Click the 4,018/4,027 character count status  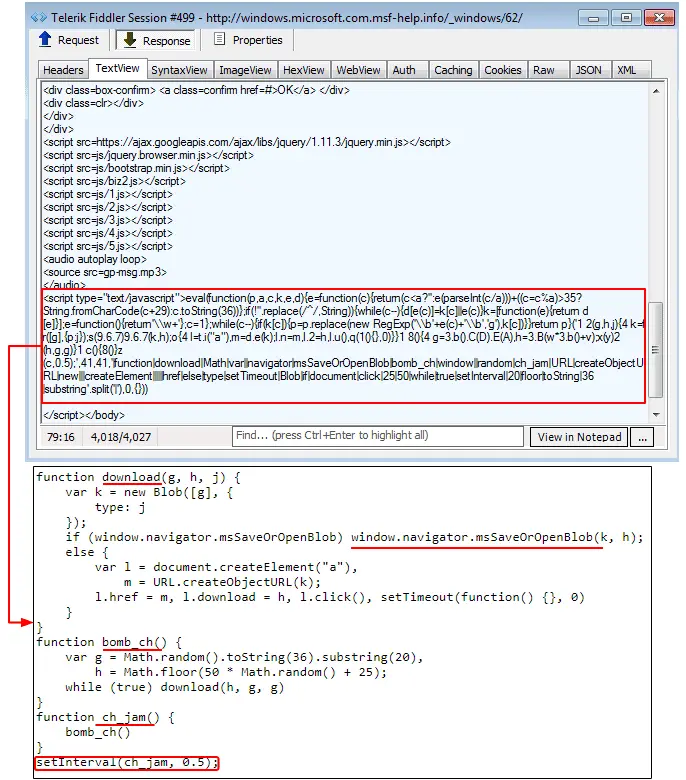tap(120, 437)
